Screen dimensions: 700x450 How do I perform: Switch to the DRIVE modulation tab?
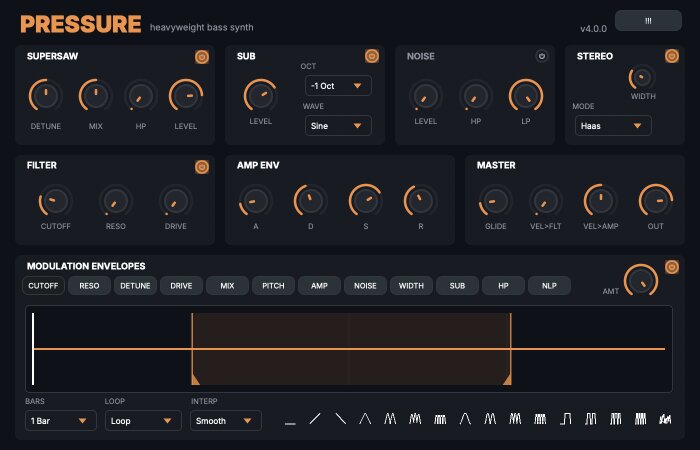pos(181,286)
